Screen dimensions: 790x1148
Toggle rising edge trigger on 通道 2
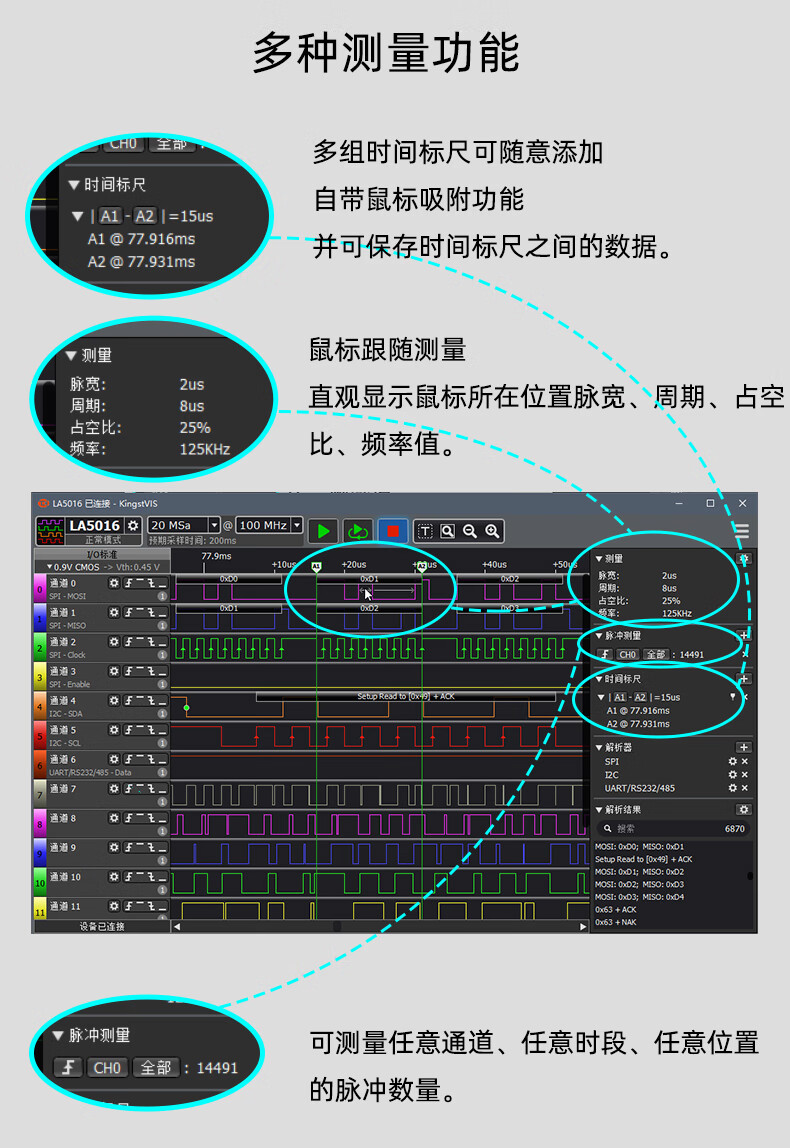(128, 641)
